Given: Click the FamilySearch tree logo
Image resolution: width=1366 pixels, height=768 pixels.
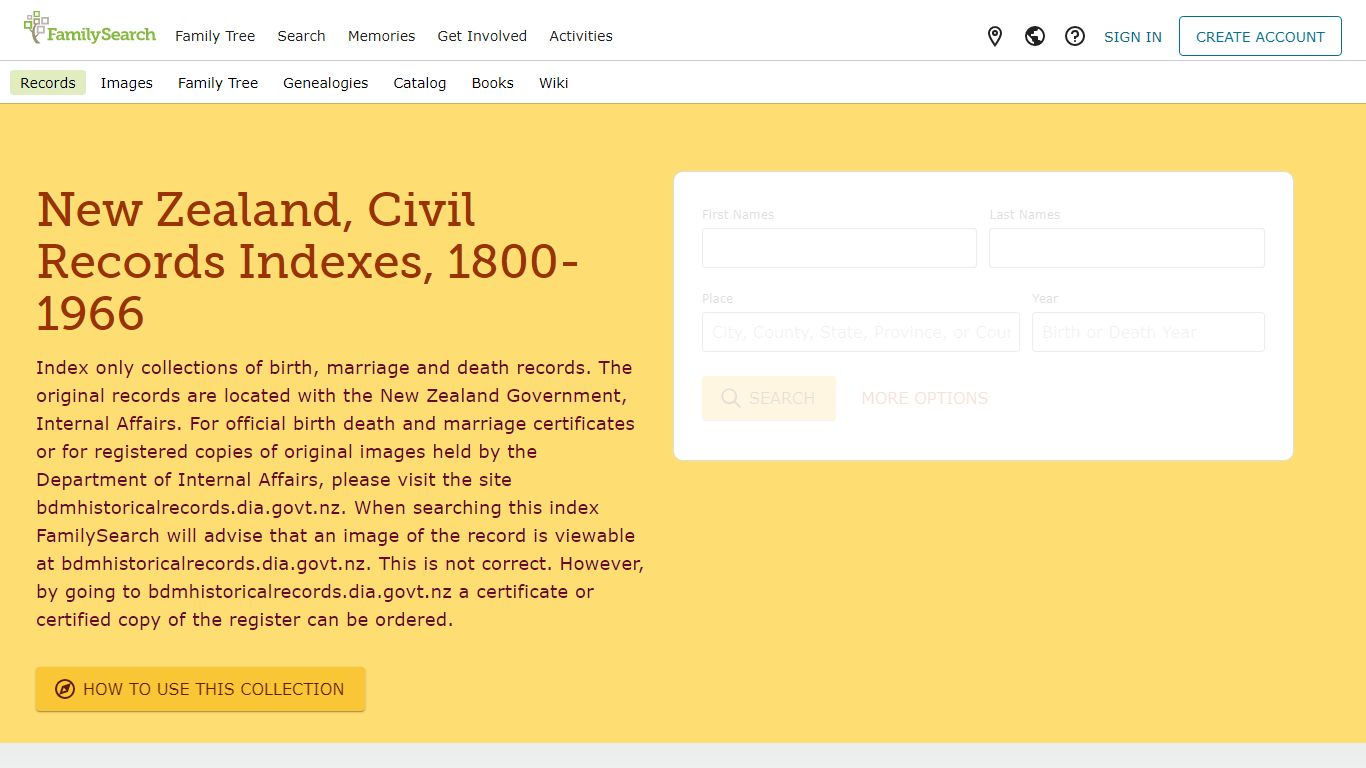Looking at the screenshot, I should point(89,29).
